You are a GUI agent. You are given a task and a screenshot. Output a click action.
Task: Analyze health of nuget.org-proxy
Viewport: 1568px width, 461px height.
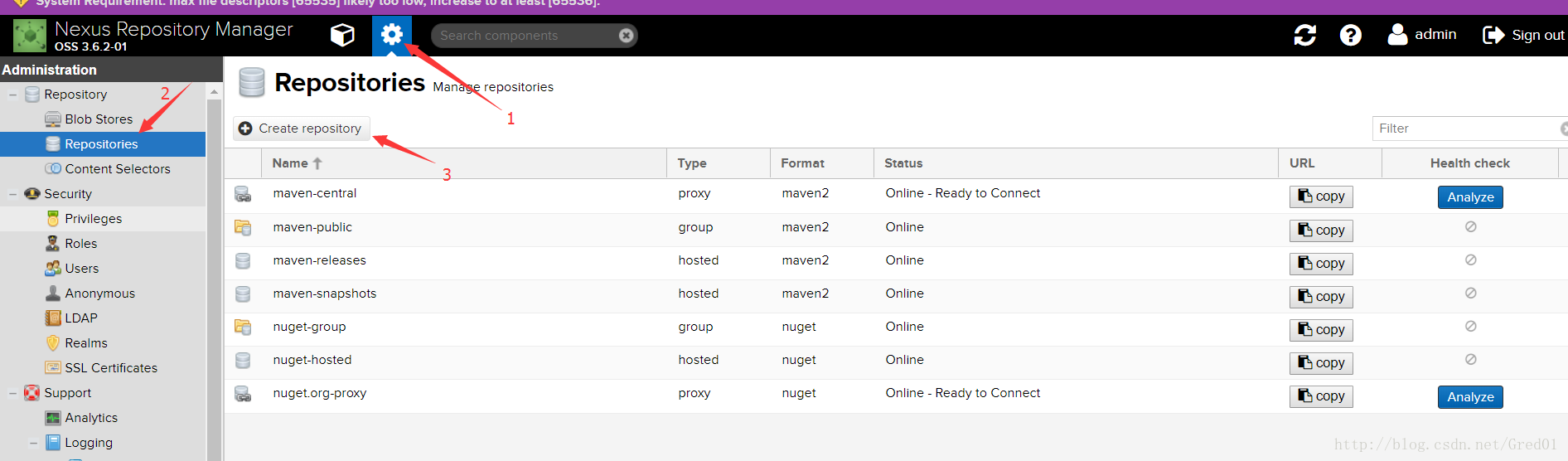[1470, 397]
